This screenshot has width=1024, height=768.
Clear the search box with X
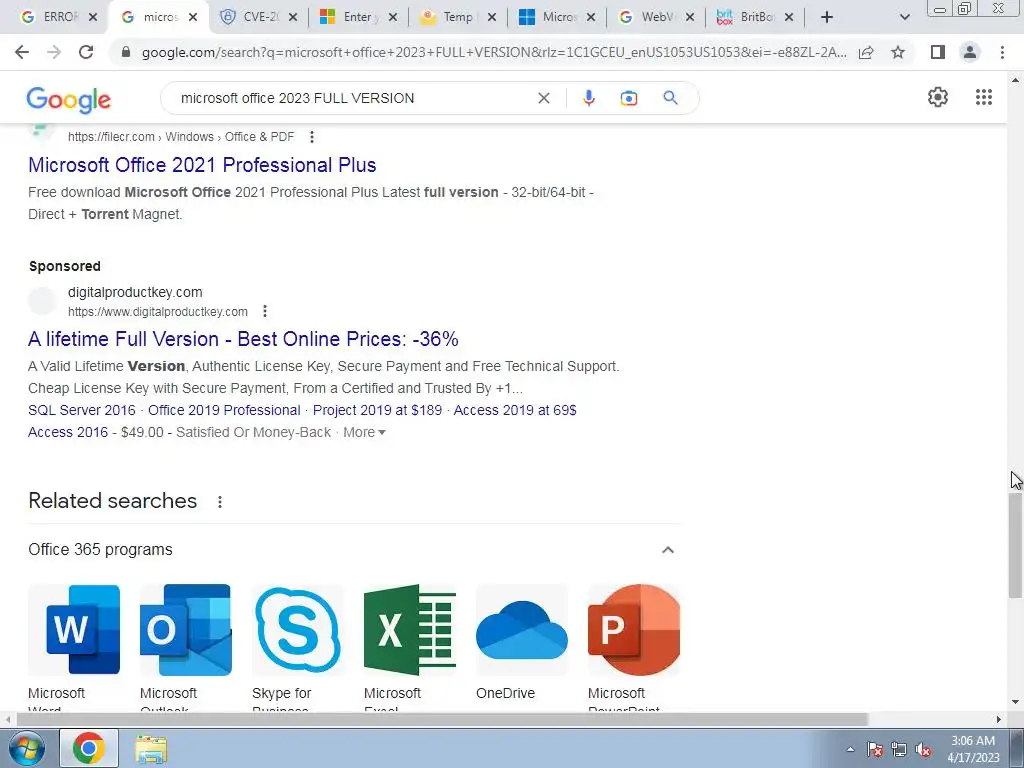[x=543, y=98]
